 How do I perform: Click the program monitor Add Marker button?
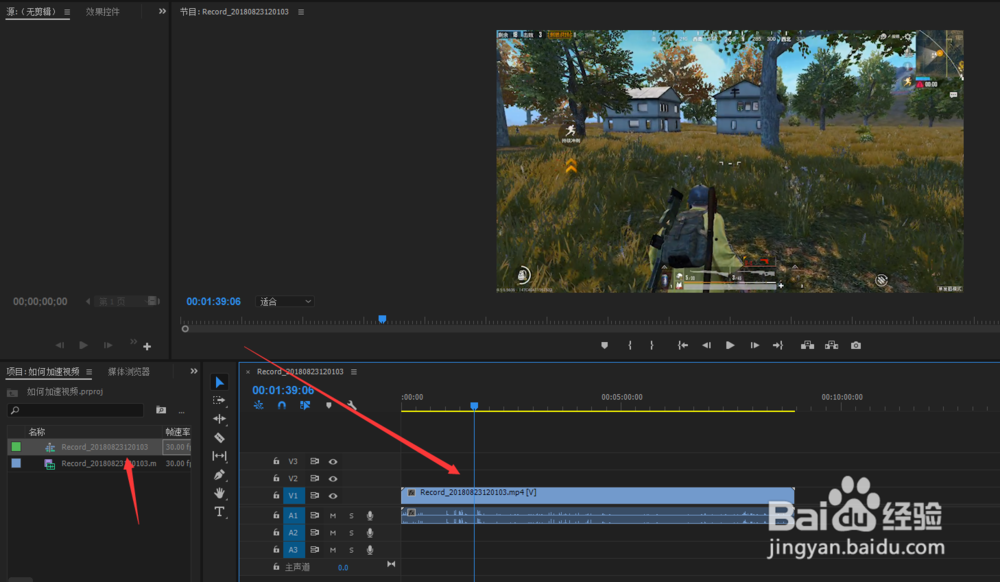tap(605, 346)
